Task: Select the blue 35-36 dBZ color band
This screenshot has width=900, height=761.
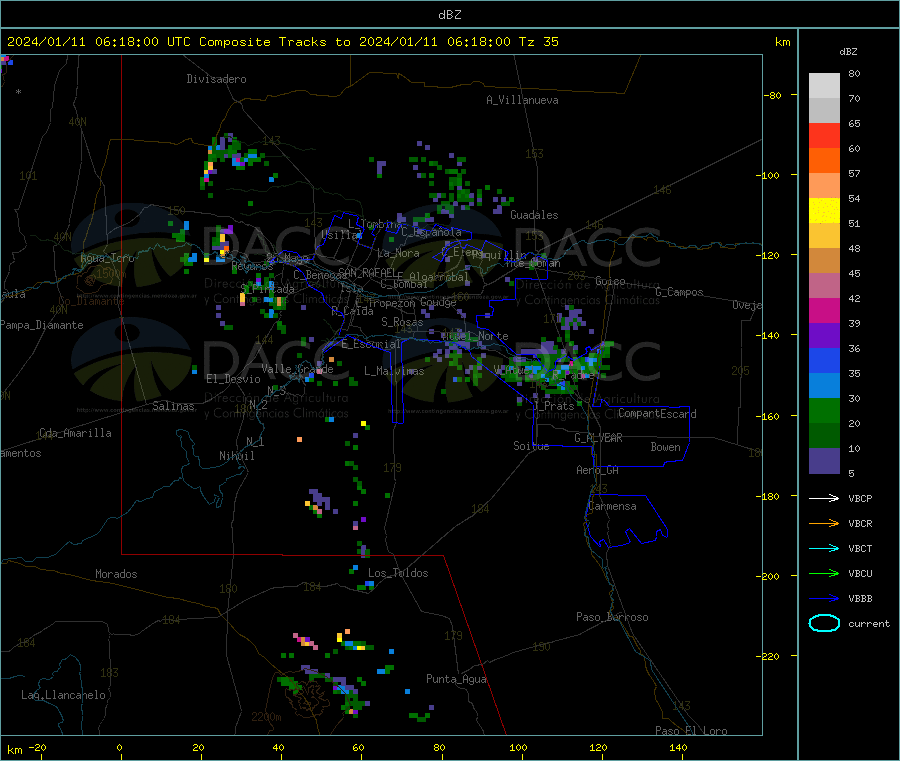Action: pyautogui.click(x=824, y=360)
